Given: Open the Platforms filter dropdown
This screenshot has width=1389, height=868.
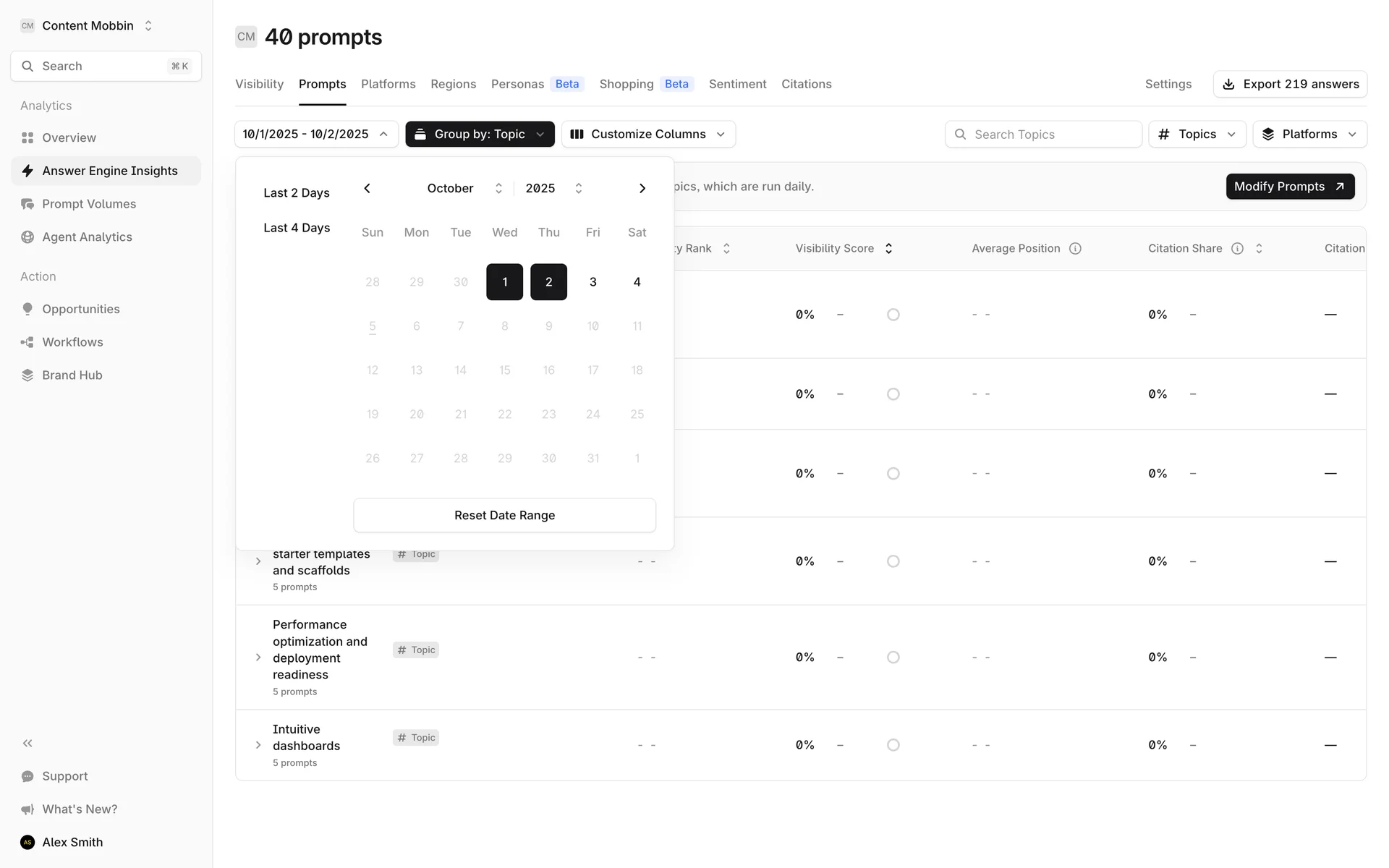Looking at the screenshot, I should click(1309, 135).
